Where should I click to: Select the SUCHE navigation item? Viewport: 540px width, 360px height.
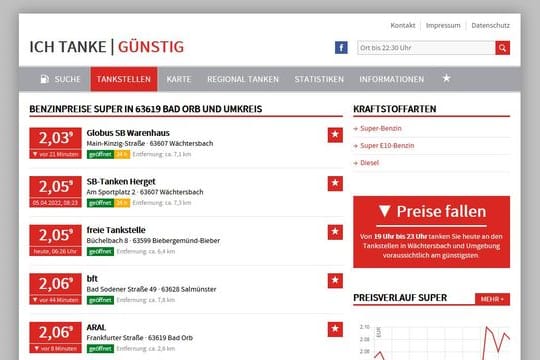click(x=60, y=79)
